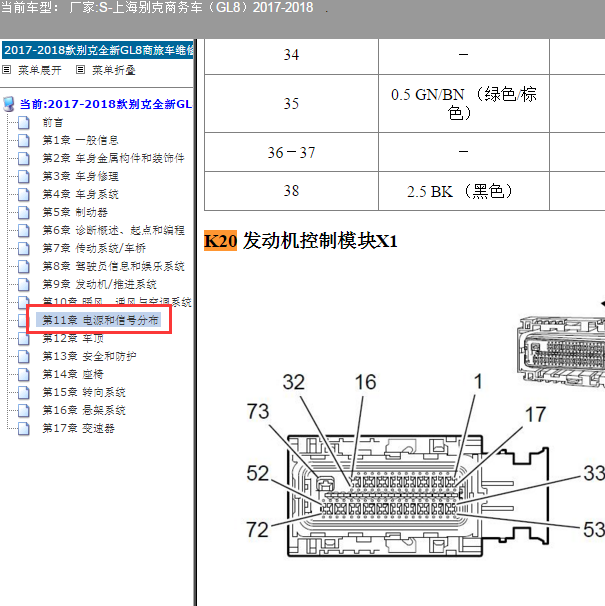Click table cell with pin number 35
This screenshot has height=606, width=605.
(x=291, y=104)
